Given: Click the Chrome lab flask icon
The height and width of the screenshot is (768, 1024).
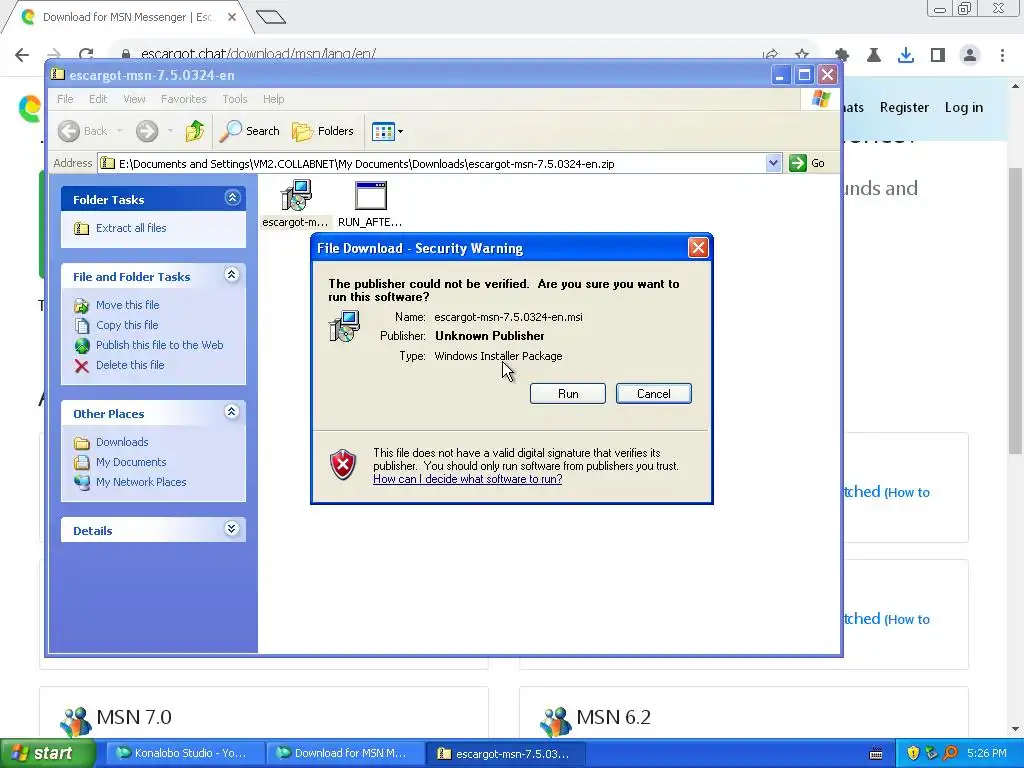Looking at the screenshot, I should coord(874,55).
